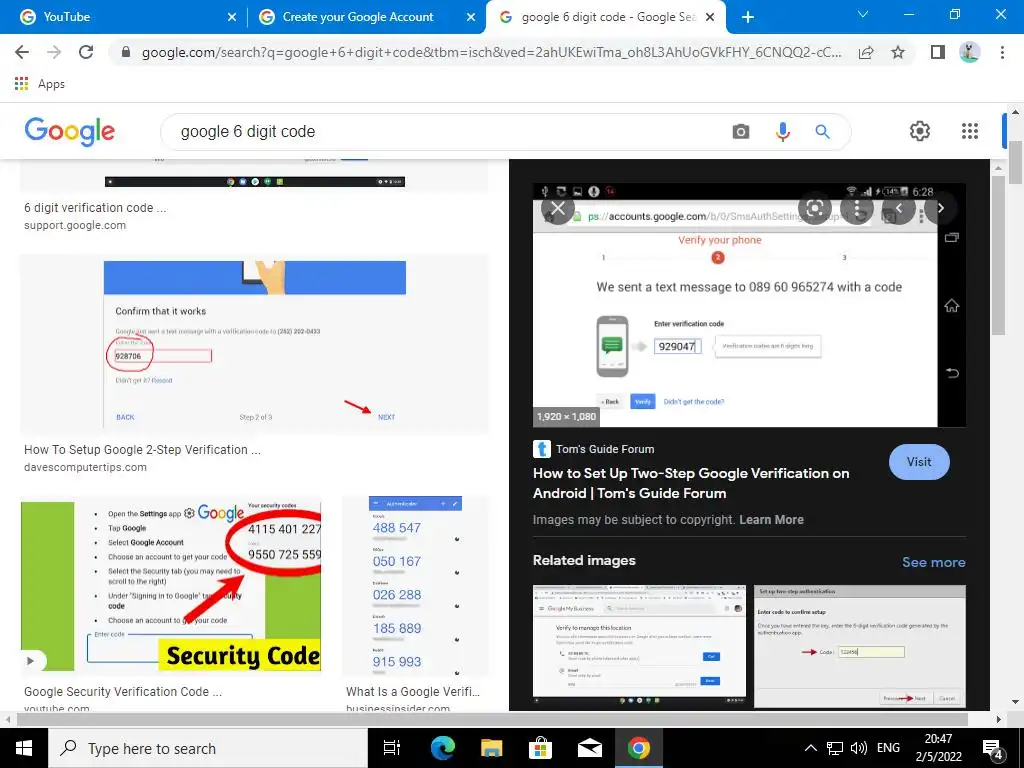This screenshot has width=1024, height=768.
Task: Open the Tom's Guide Forum source link
Action: 594,449
